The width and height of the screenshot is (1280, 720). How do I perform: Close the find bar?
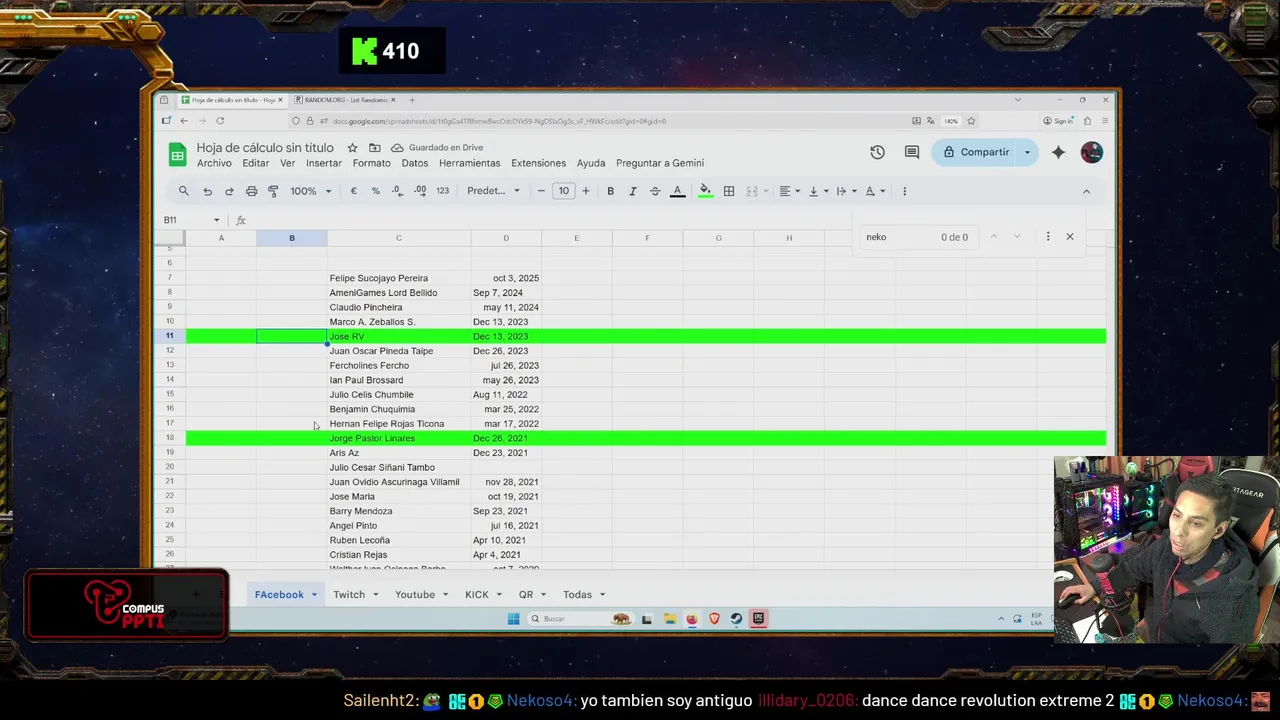1069,237
